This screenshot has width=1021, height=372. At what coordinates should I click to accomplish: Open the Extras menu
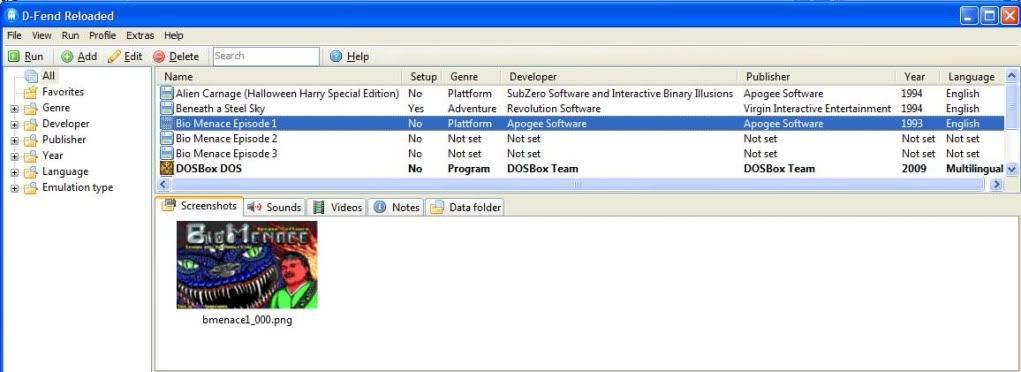tap(140, 35)
